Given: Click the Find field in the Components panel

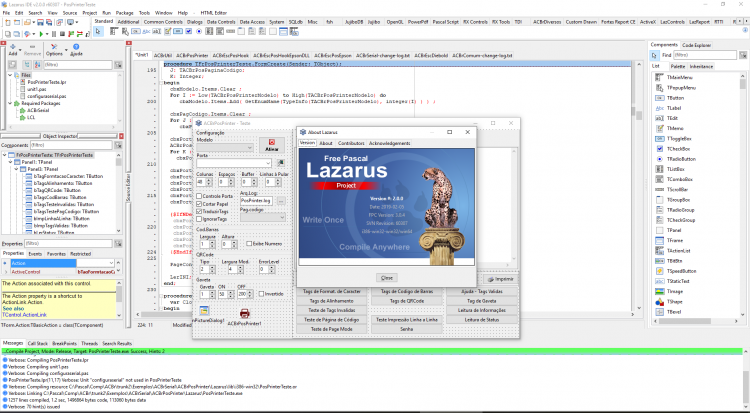Looking at the screenshot, I should pos(705,55).
